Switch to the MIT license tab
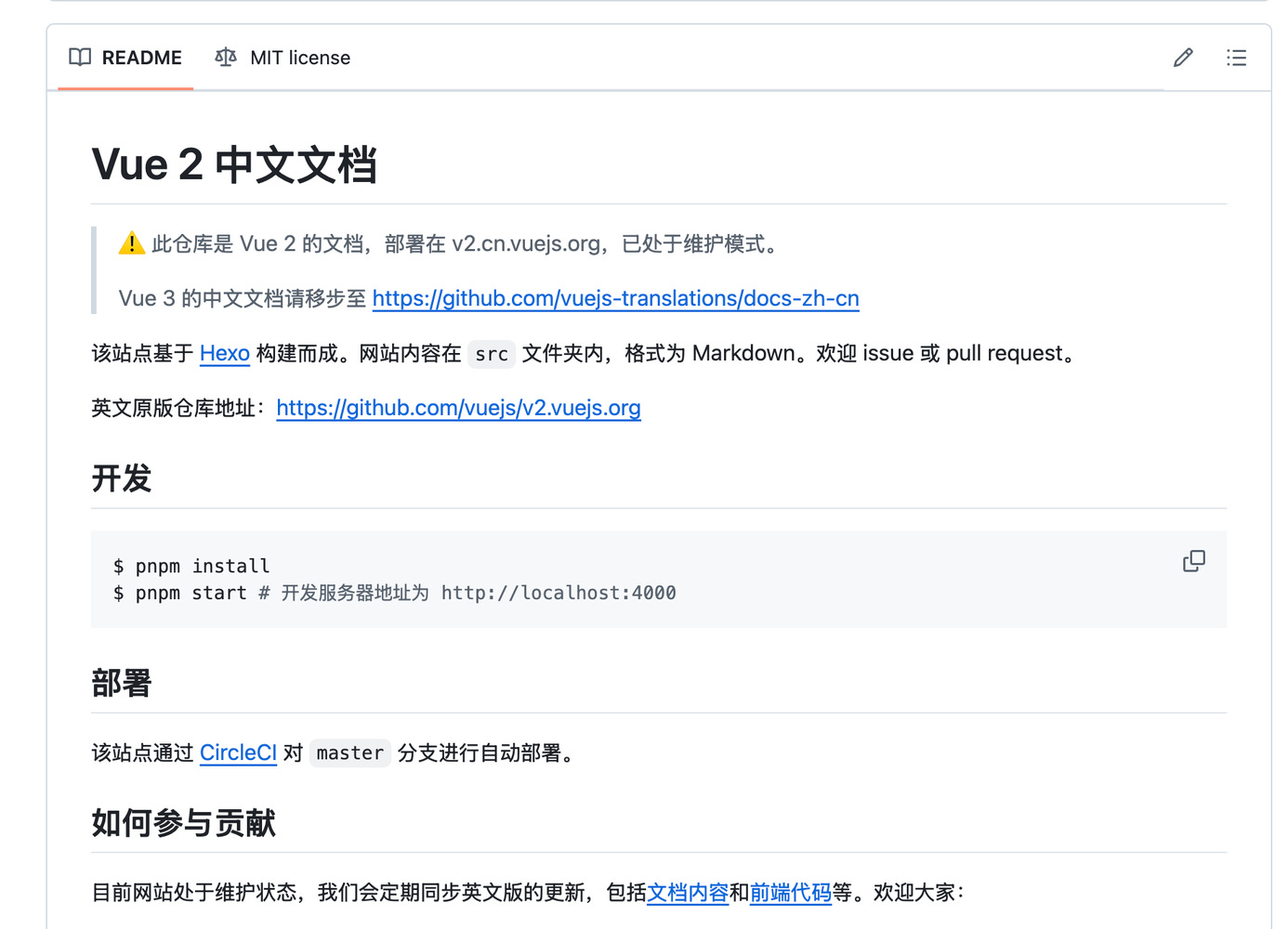 click(x=283, y=58)
